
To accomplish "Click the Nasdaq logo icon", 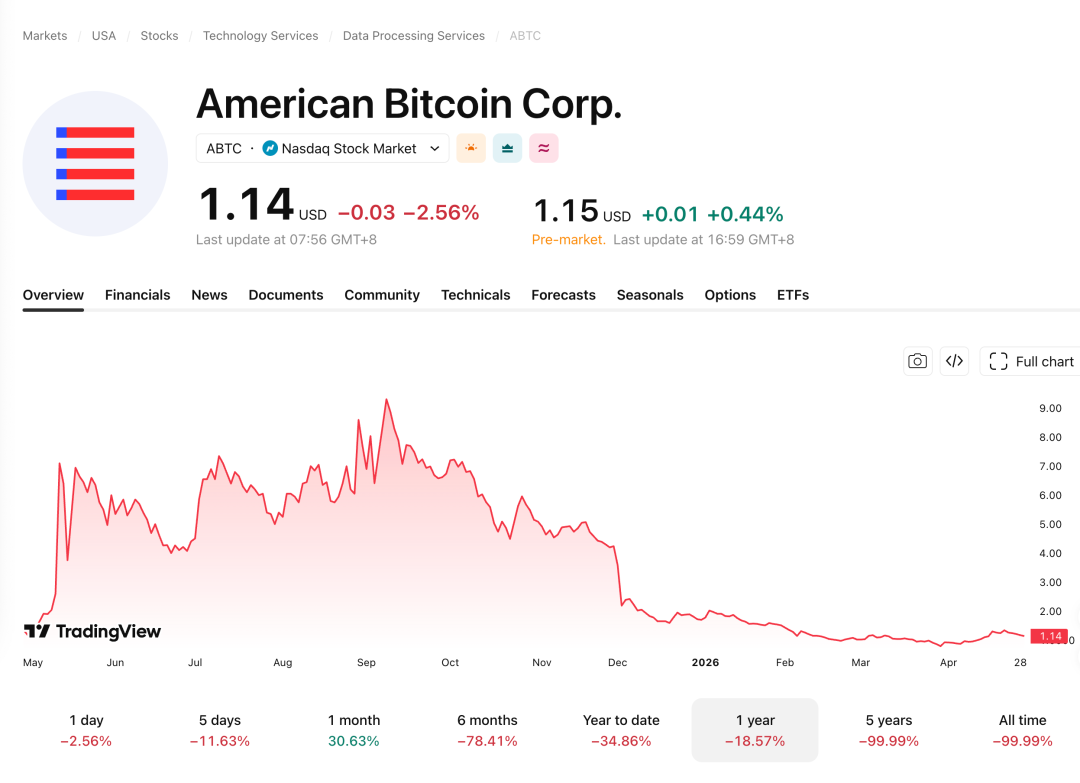I will (x=270, y=148).
